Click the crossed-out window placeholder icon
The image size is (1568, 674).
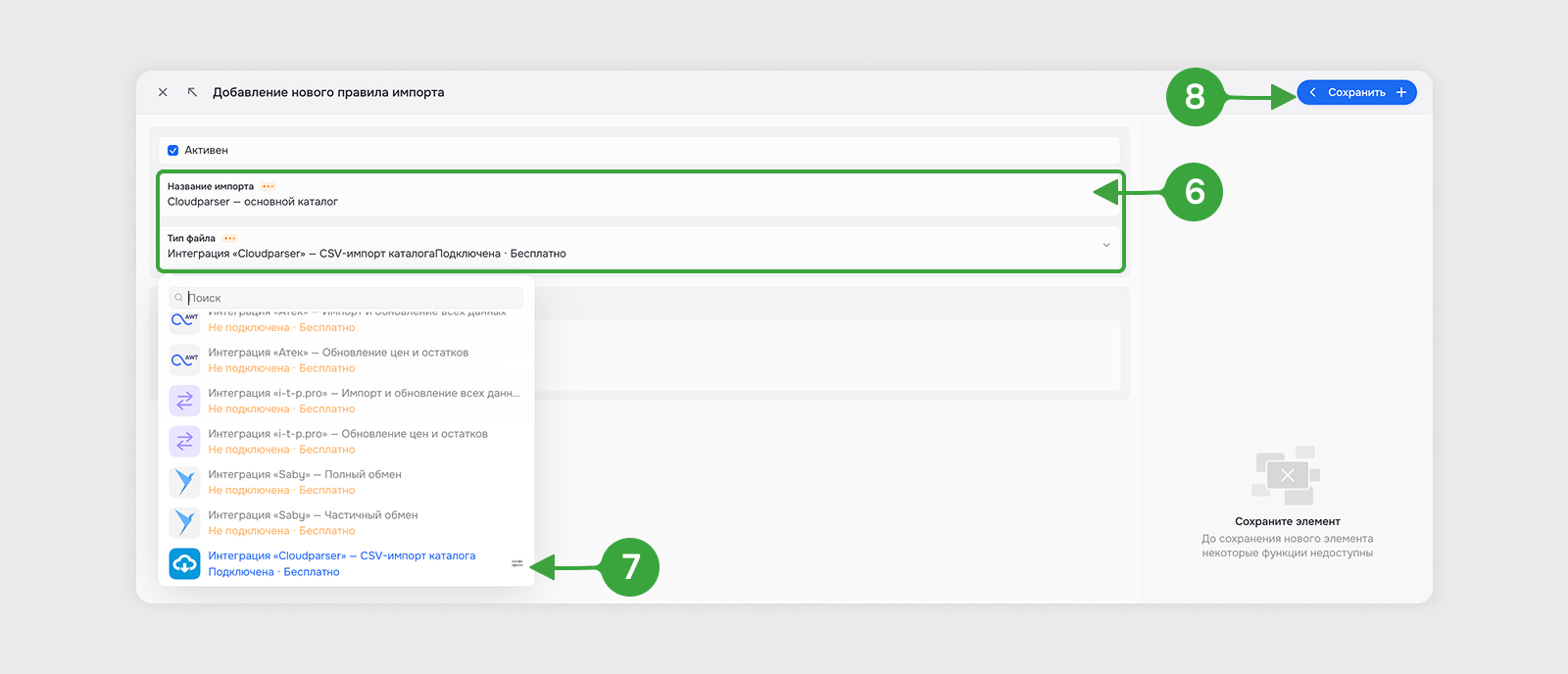coord(1287,475)
